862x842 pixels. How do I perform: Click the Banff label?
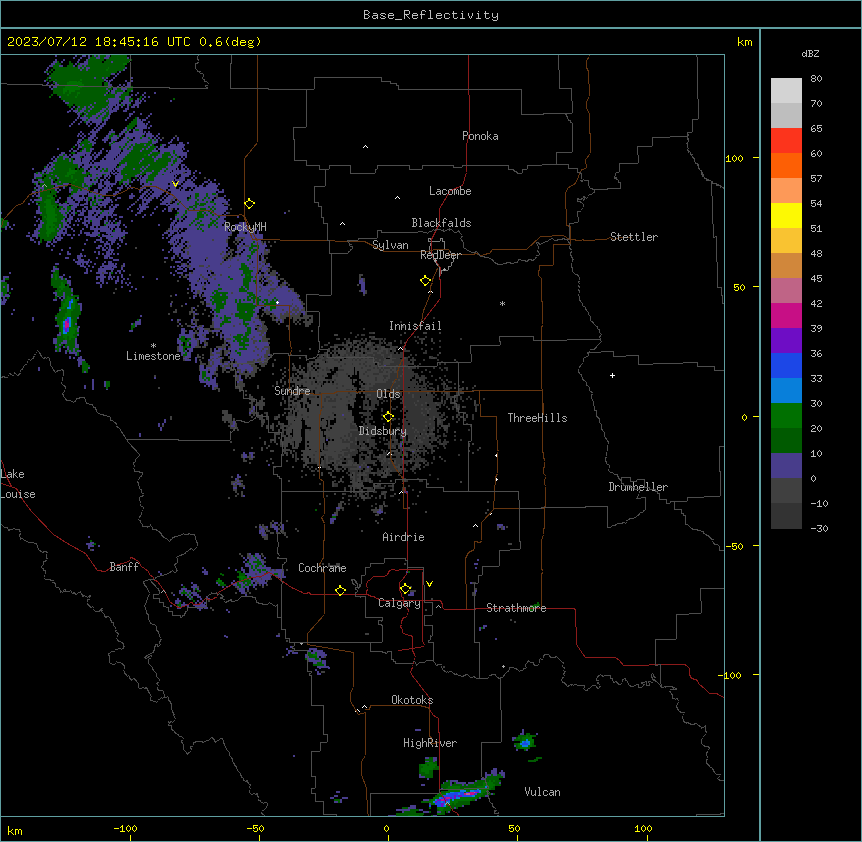[x=124, y=567]
